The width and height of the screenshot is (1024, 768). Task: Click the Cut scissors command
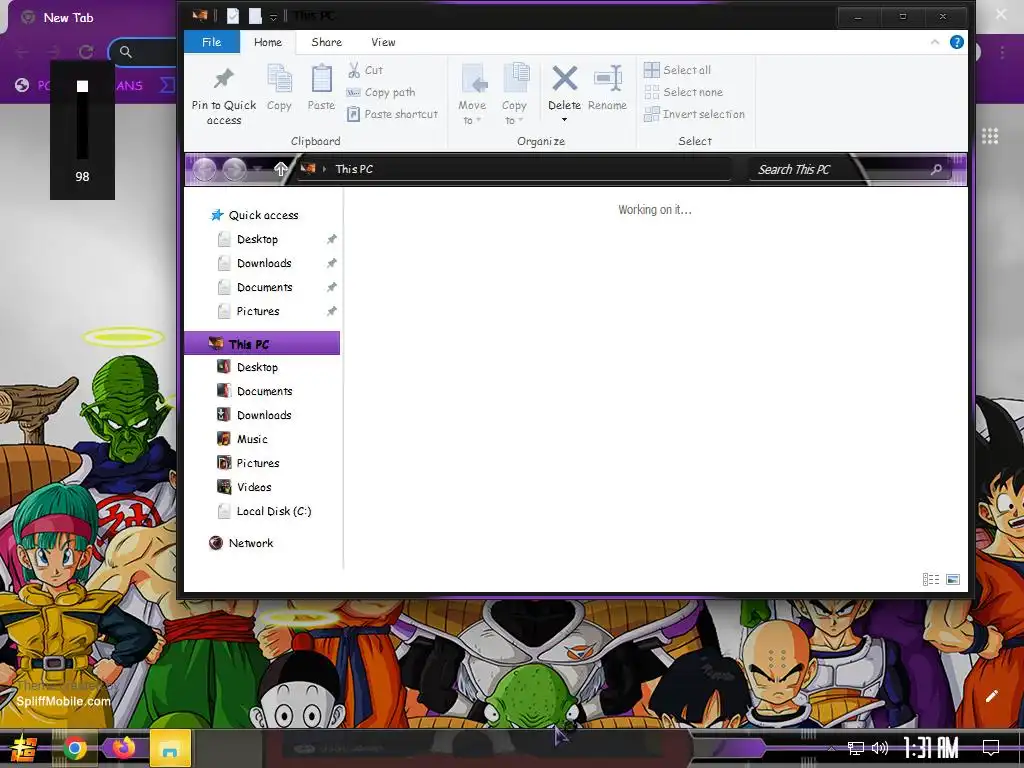tap(366, 70)
